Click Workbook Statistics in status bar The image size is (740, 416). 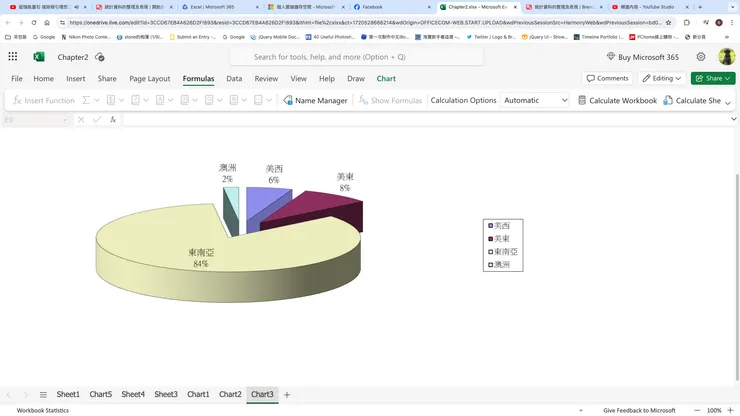pyautogui.click(x=42, y=410)
